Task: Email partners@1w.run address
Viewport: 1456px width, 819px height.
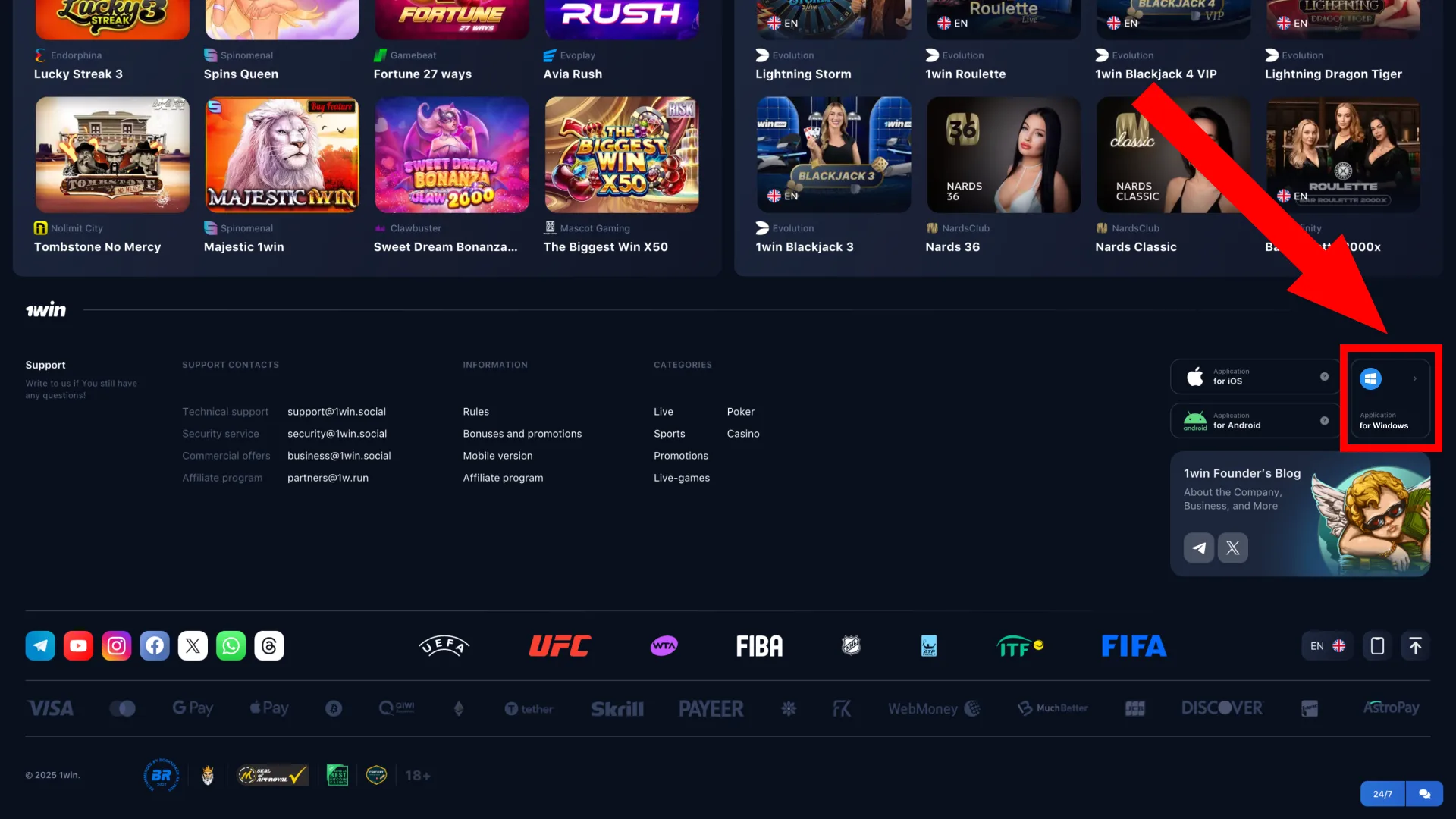Action: coord(328,478)
